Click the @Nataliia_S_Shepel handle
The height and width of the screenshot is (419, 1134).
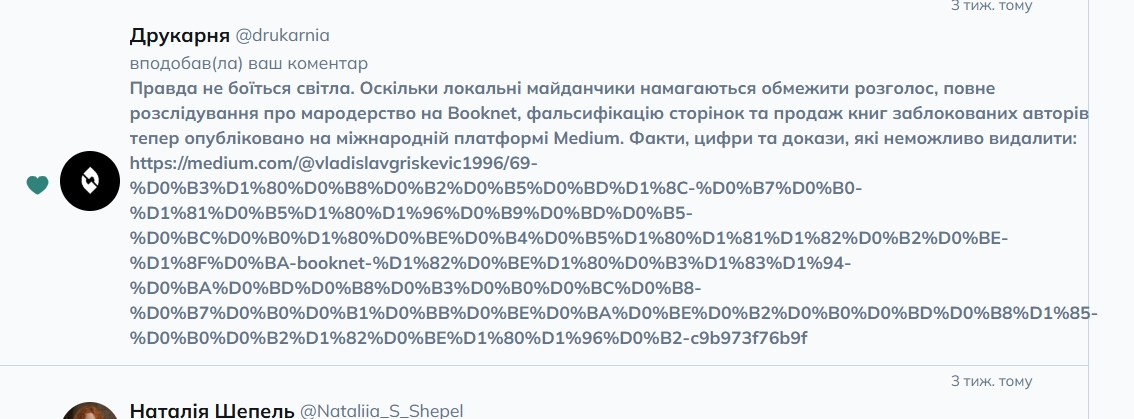pos(381,411)
